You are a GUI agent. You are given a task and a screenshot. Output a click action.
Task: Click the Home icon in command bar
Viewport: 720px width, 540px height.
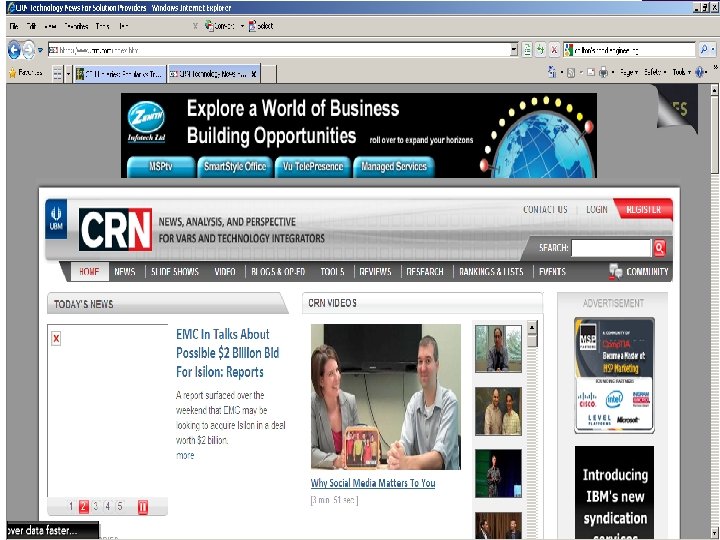pos(551,73)
